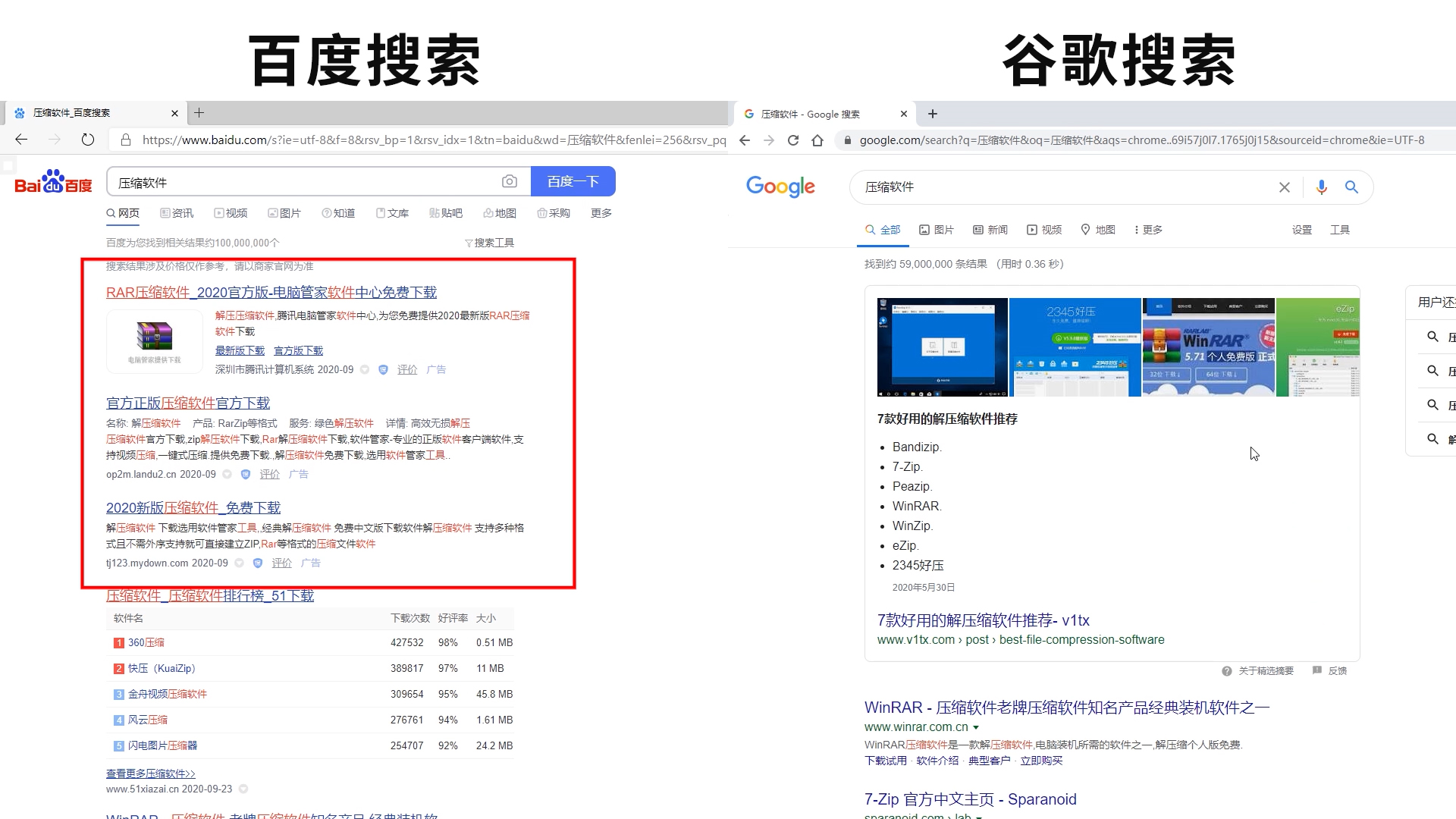
Task: Open Baidu 贴吧 tab
Action: coord(446,213)
